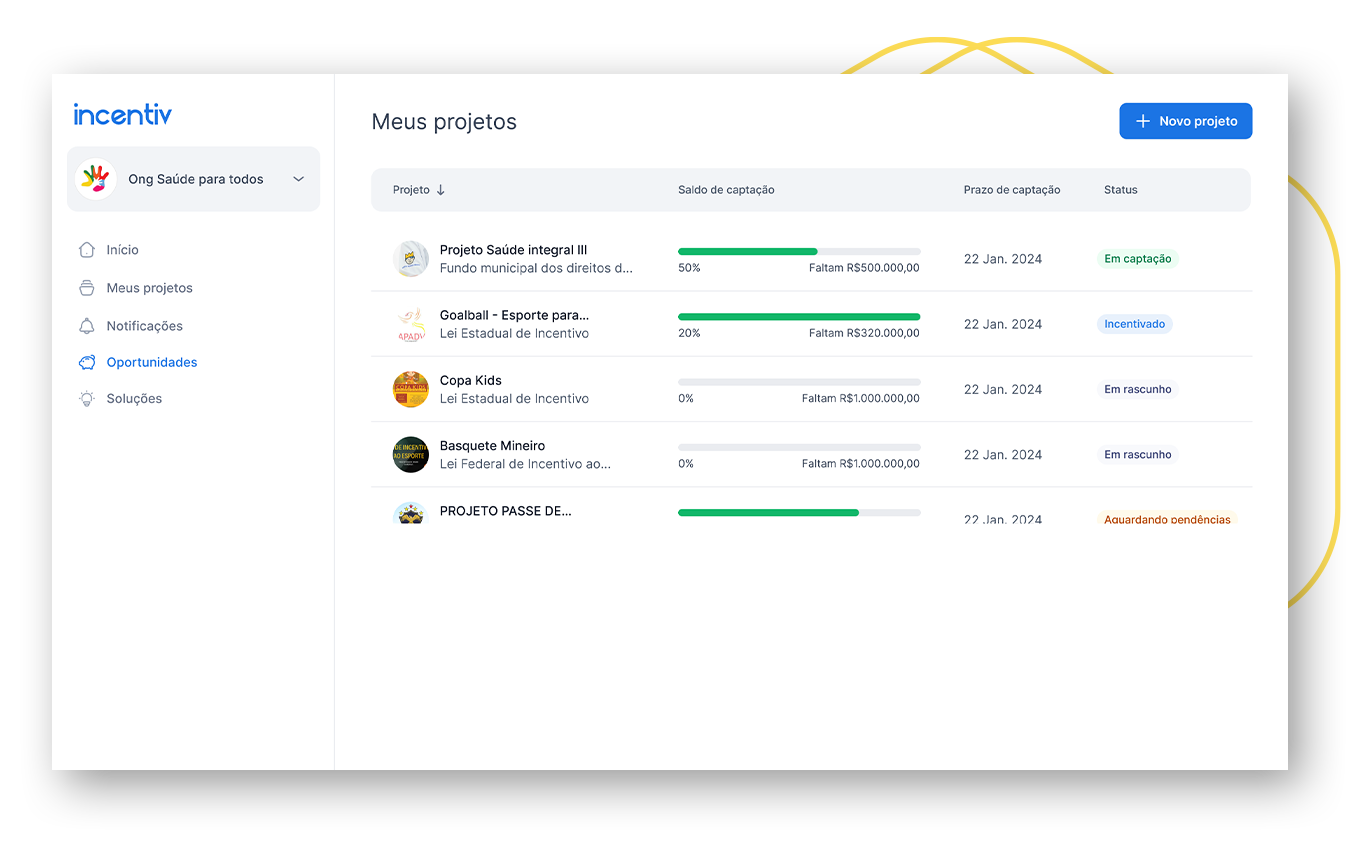
Task: Click the Meus projetos page heading
Action: click(444, 122)
